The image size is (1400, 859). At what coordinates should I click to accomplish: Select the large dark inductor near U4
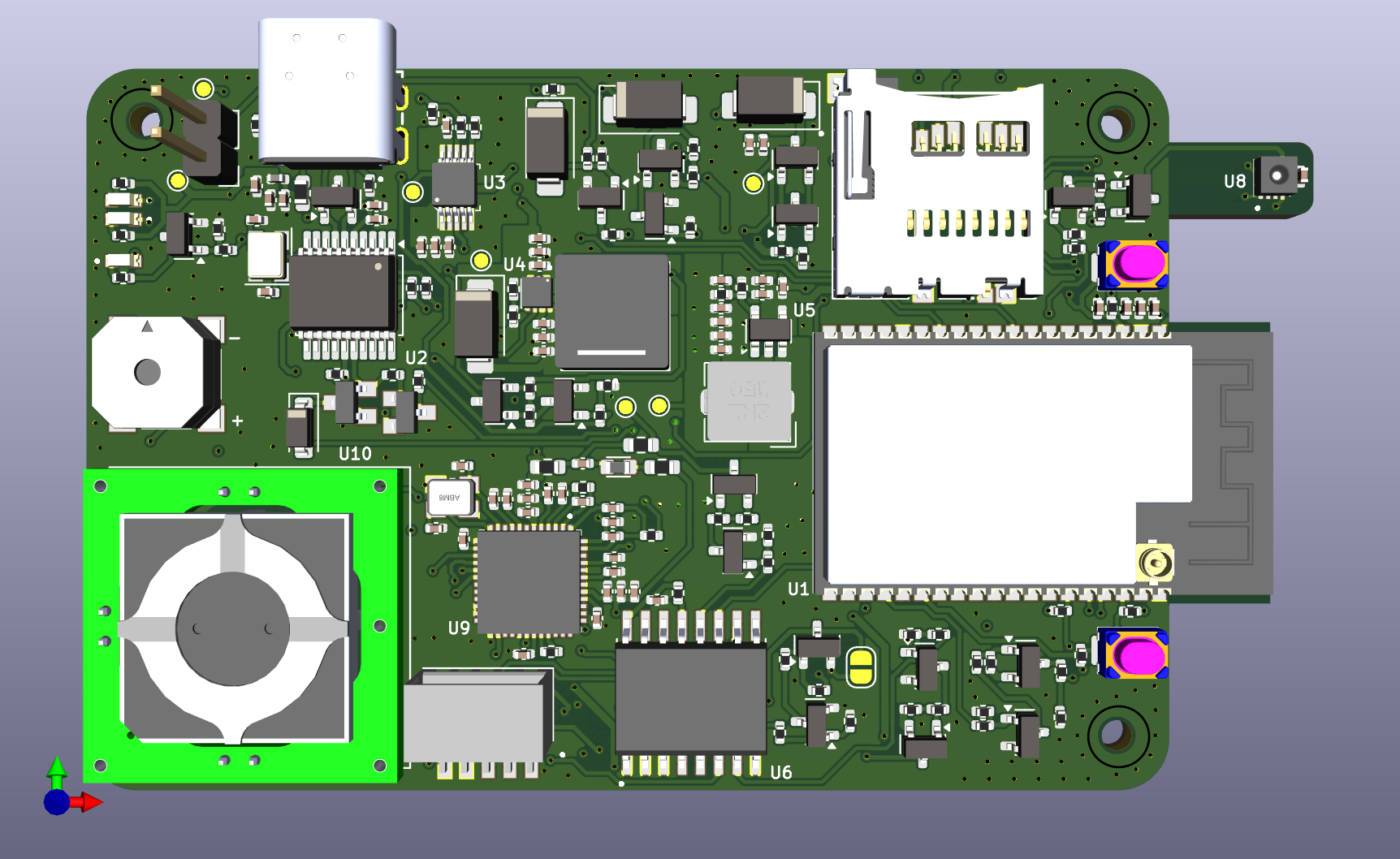[612, 312]
